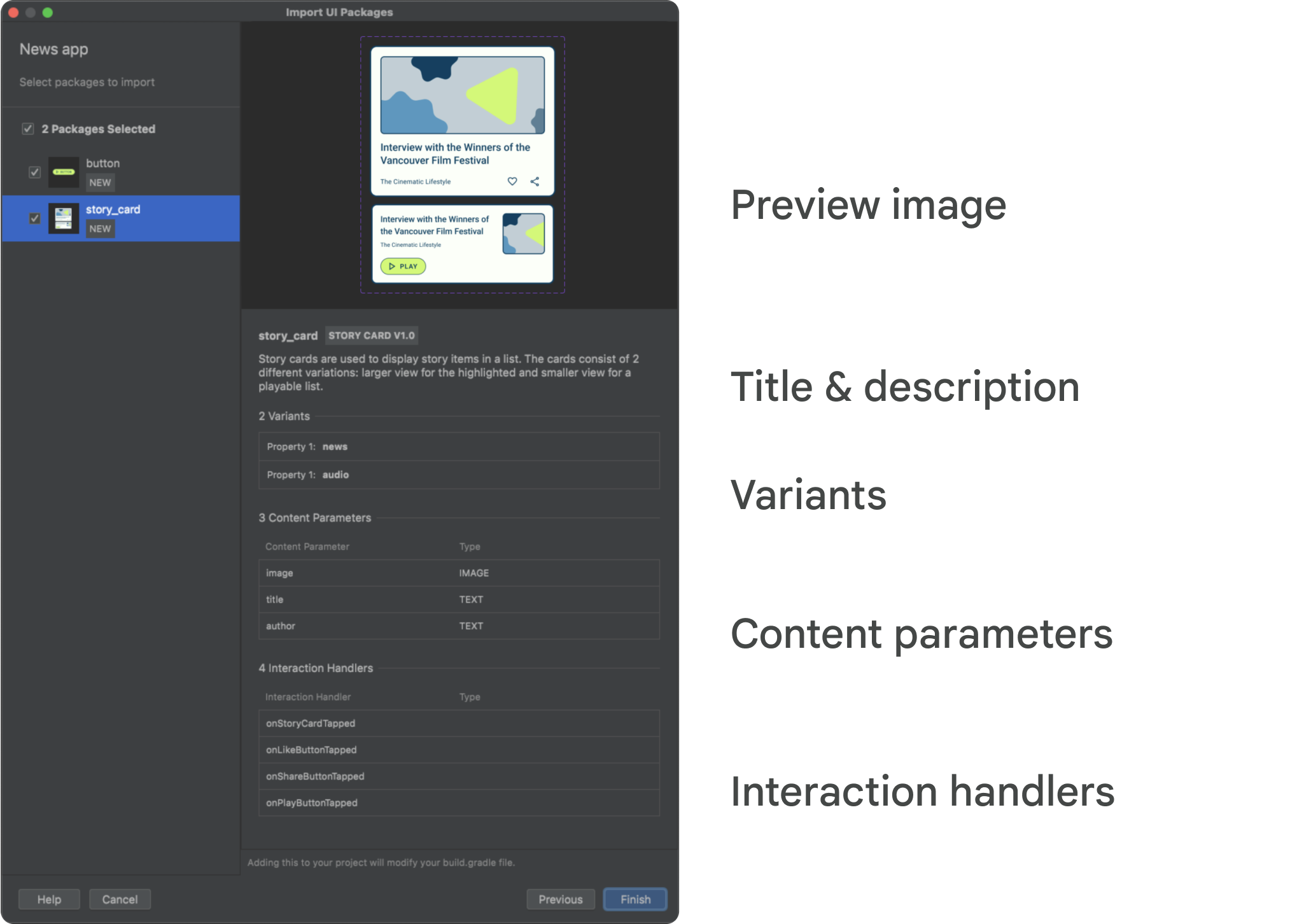Click the thumbnail image on highlighted story card
The width and height of the screenshot is (1304, 924).
pyautogui.click(x=64, y=219)
